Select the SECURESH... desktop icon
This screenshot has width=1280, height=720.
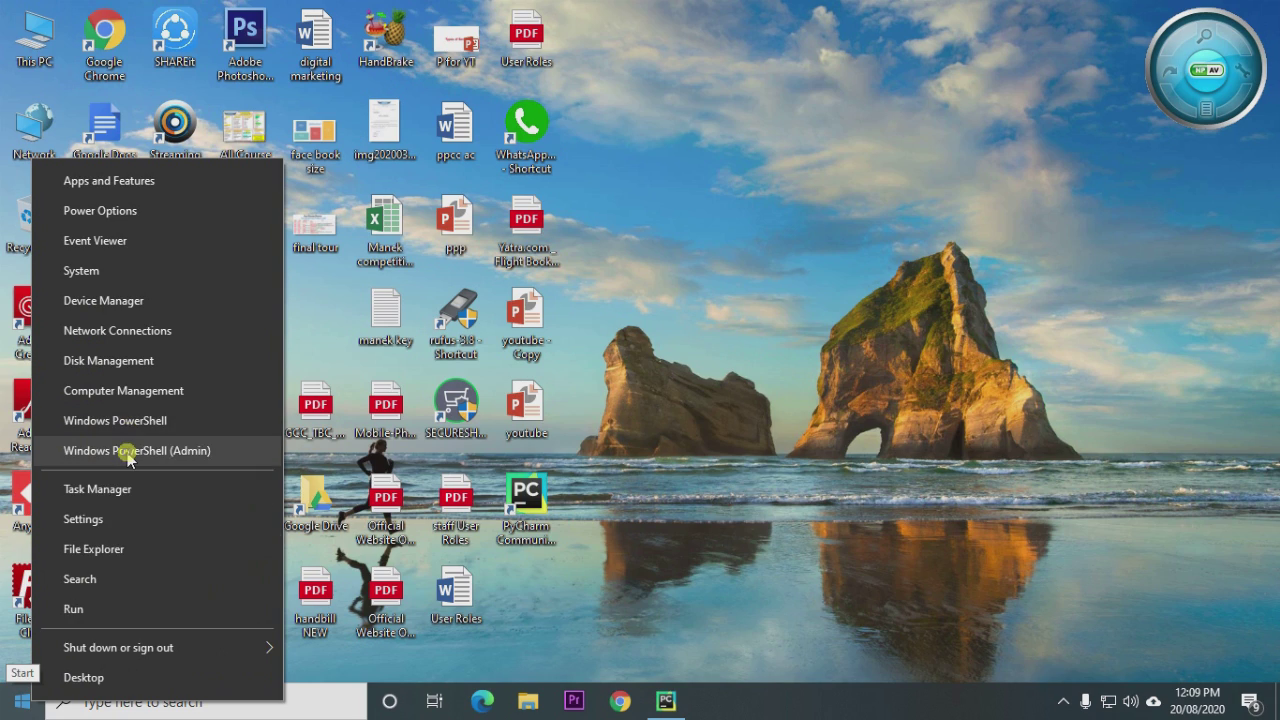[x=456, y=410]
